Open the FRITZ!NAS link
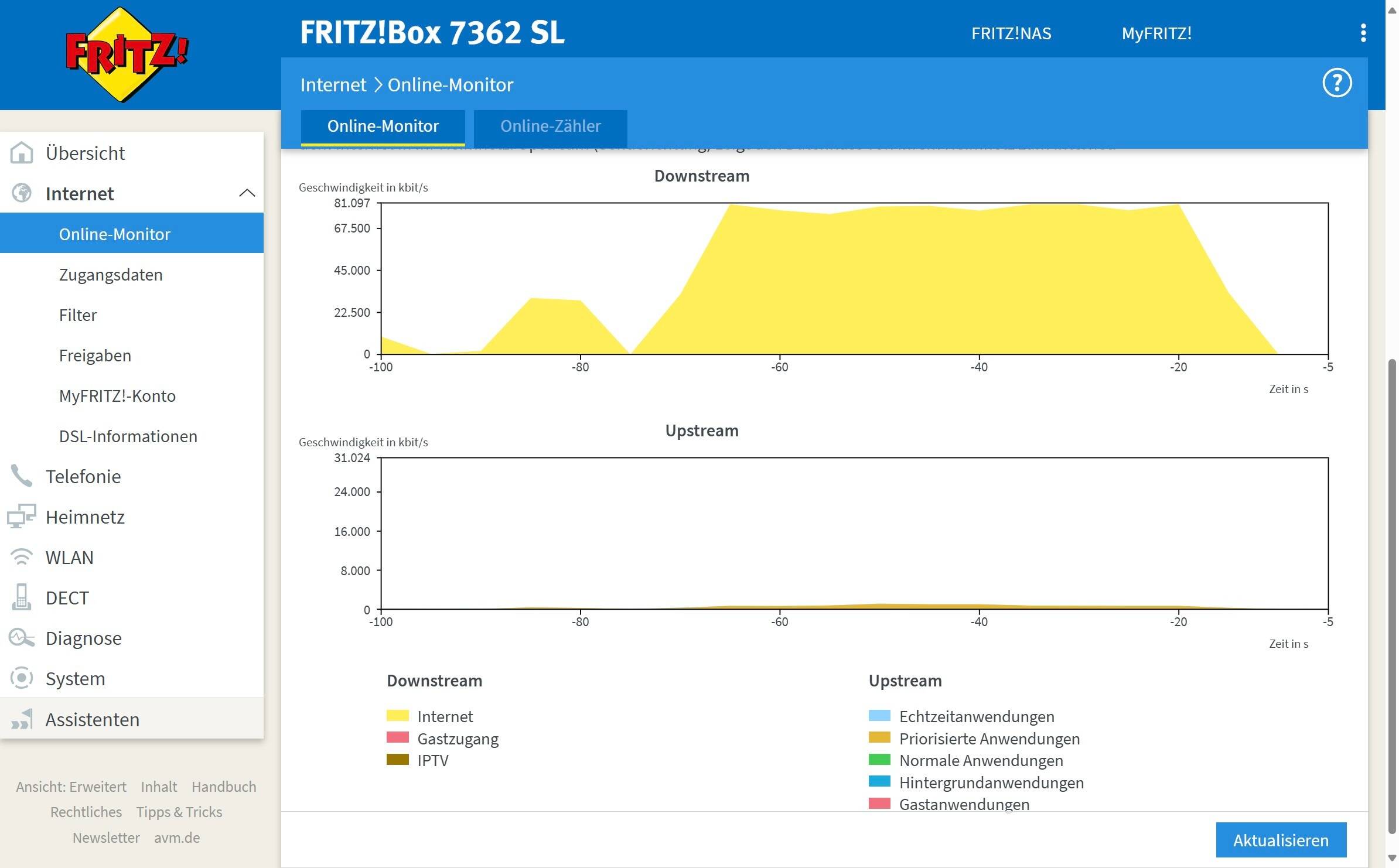Viewport: 1399px width, 868px height. (x=1011, y=33)
